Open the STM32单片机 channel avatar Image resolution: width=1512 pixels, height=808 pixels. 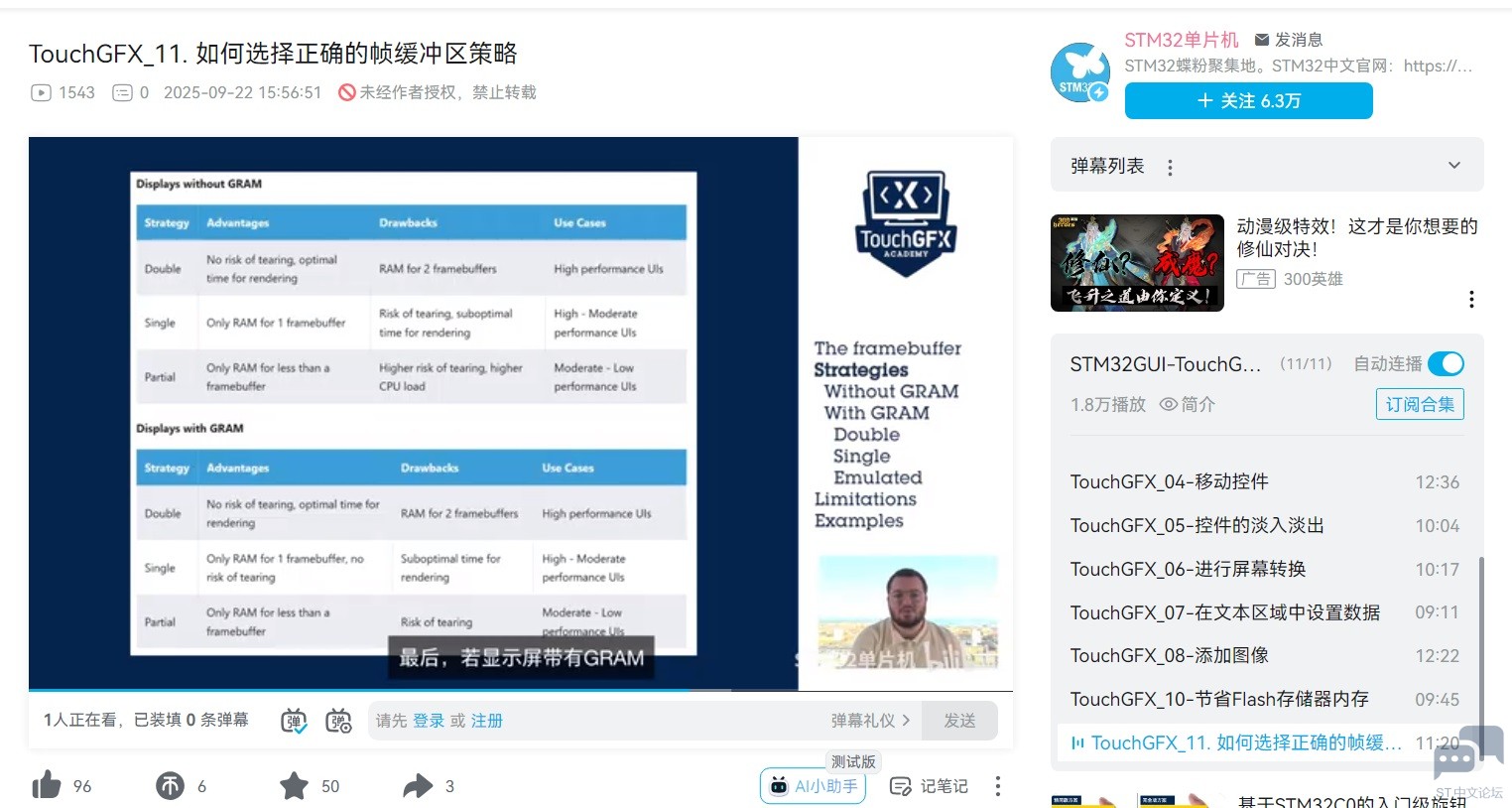(1079, 73)
